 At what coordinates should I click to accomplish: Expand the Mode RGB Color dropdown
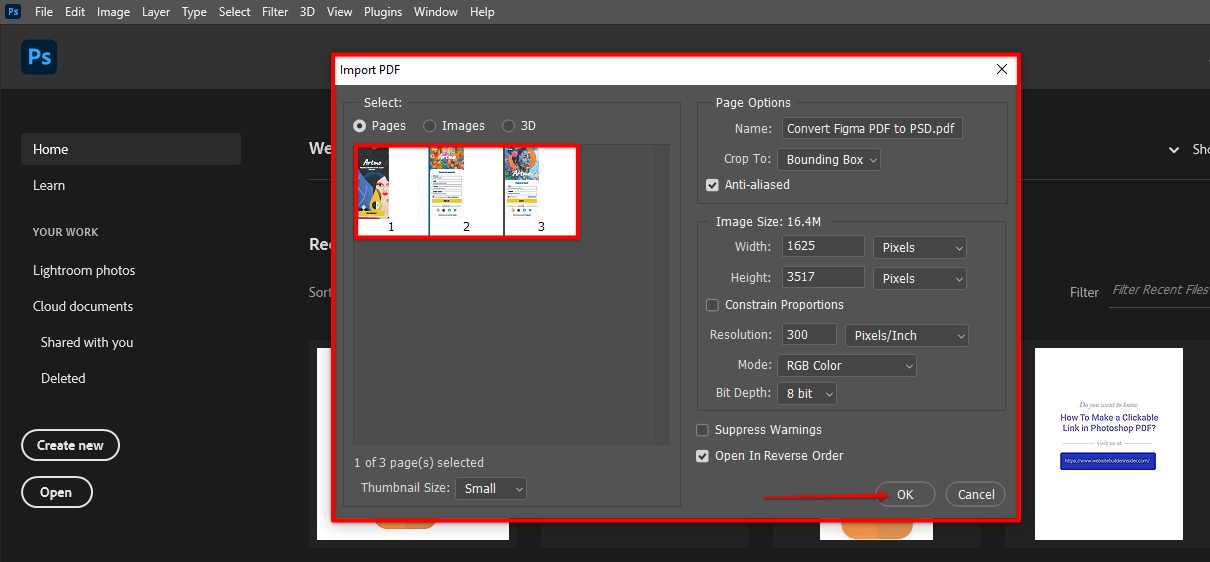(x=846, y=366)
